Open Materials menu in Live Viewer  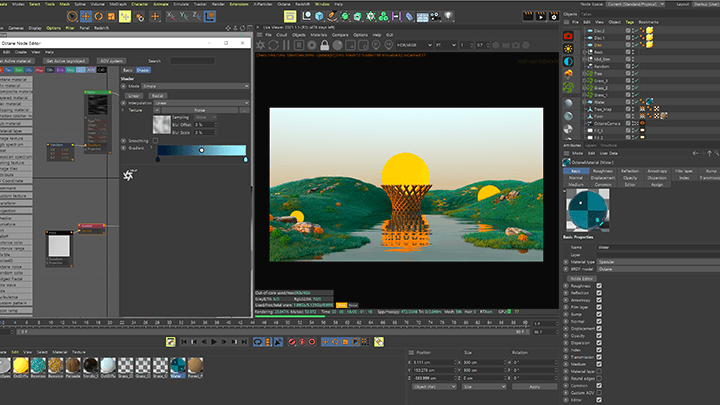pos(319,35)
